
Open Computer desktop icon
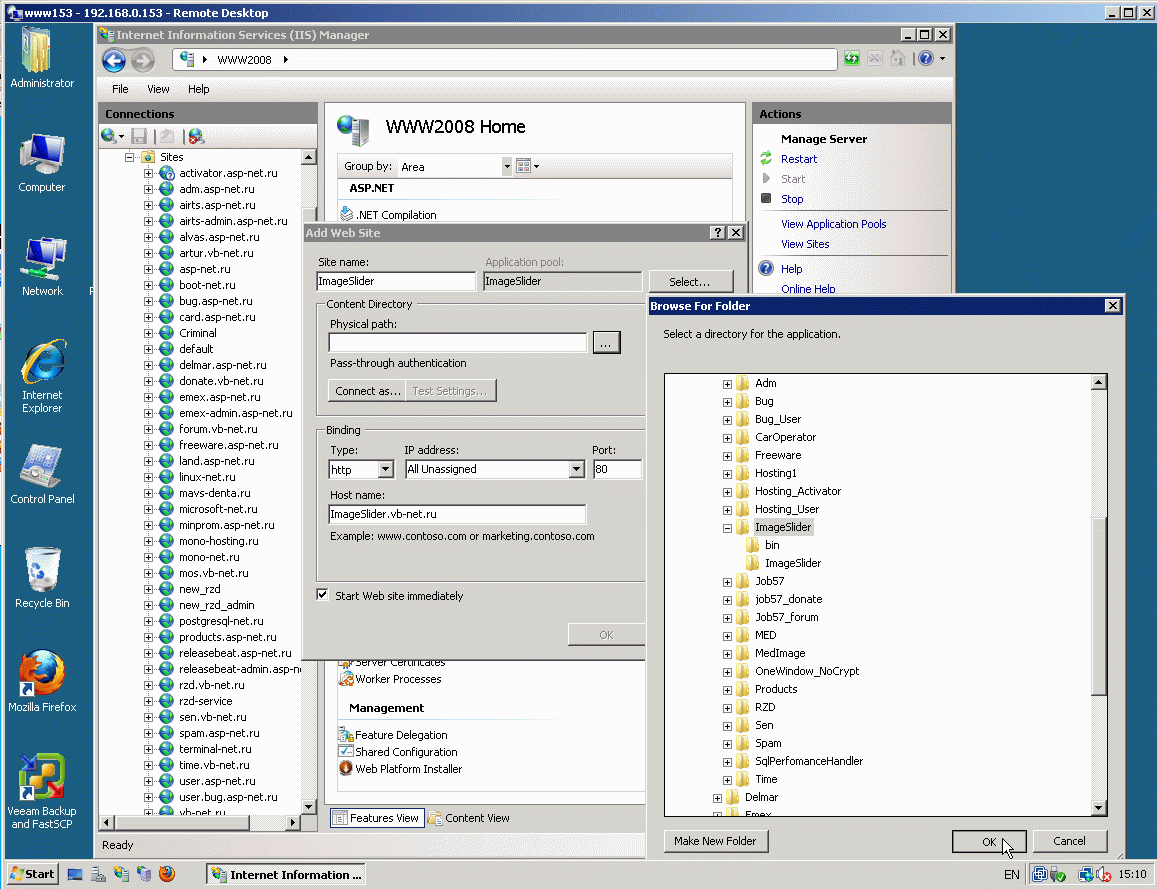tap(42, 162)
